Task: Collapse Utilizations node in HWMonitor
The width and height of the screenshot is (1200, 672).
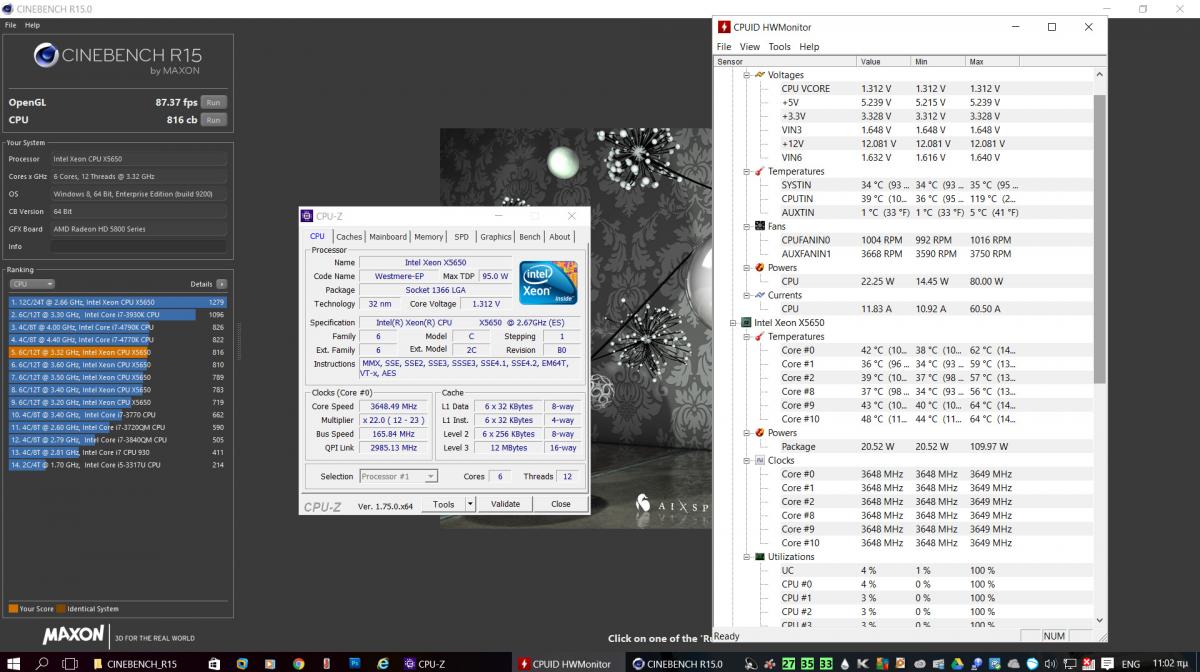Action: tap(747, 557)
